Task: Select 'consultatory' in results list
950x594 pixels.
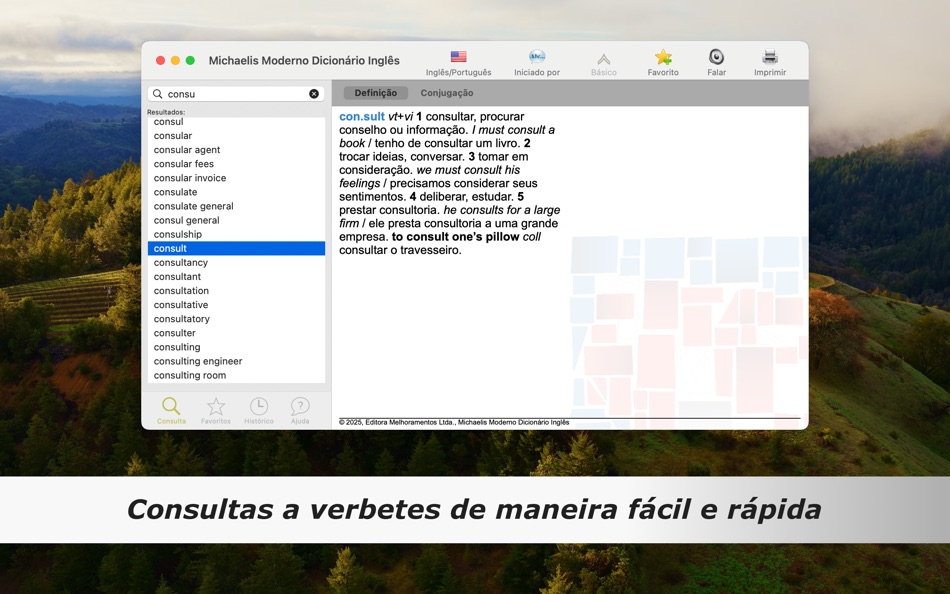Action: (x=236, y=319)
